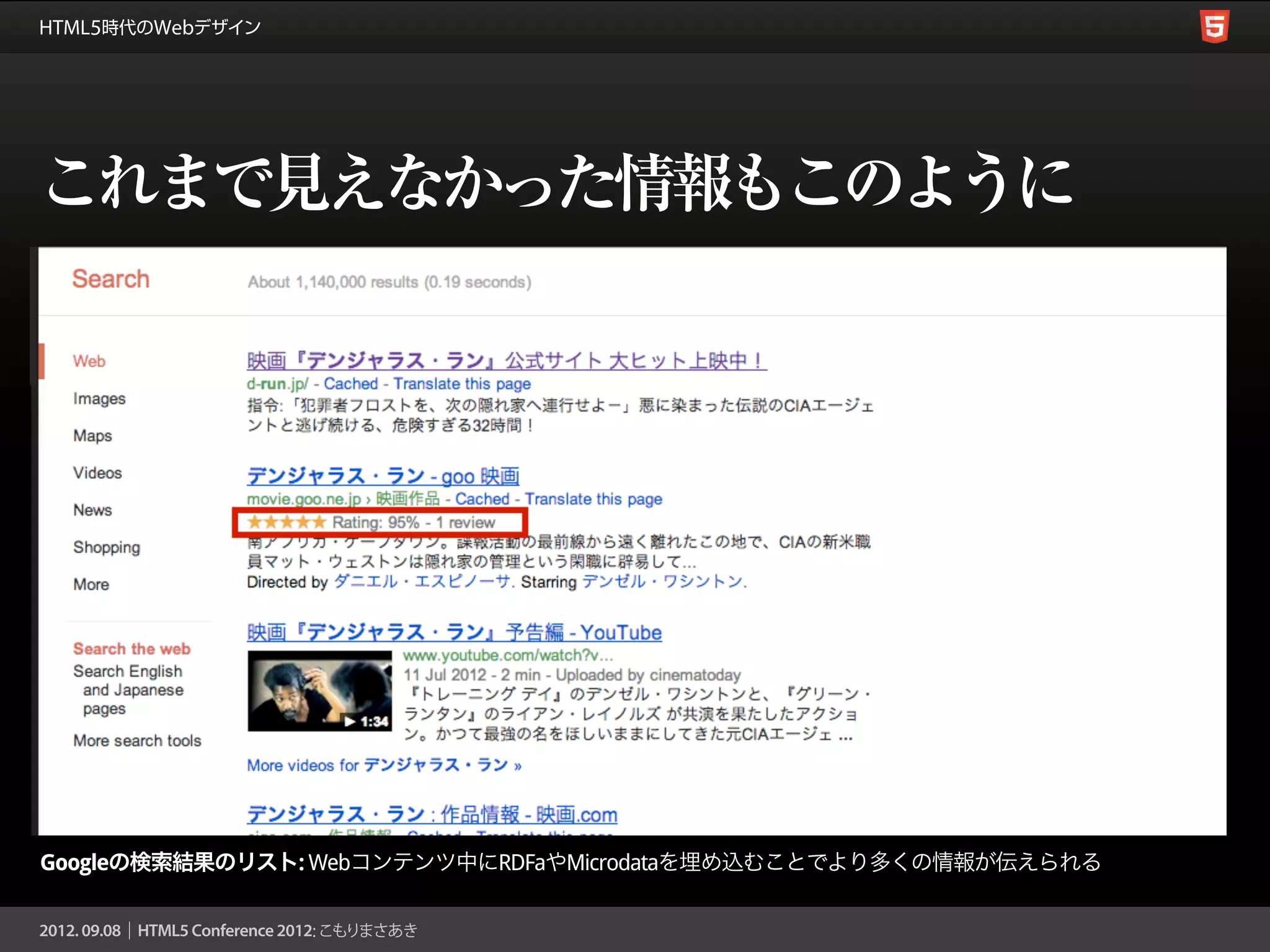
Task: Click the red Search heading
Action: point(111,279)
